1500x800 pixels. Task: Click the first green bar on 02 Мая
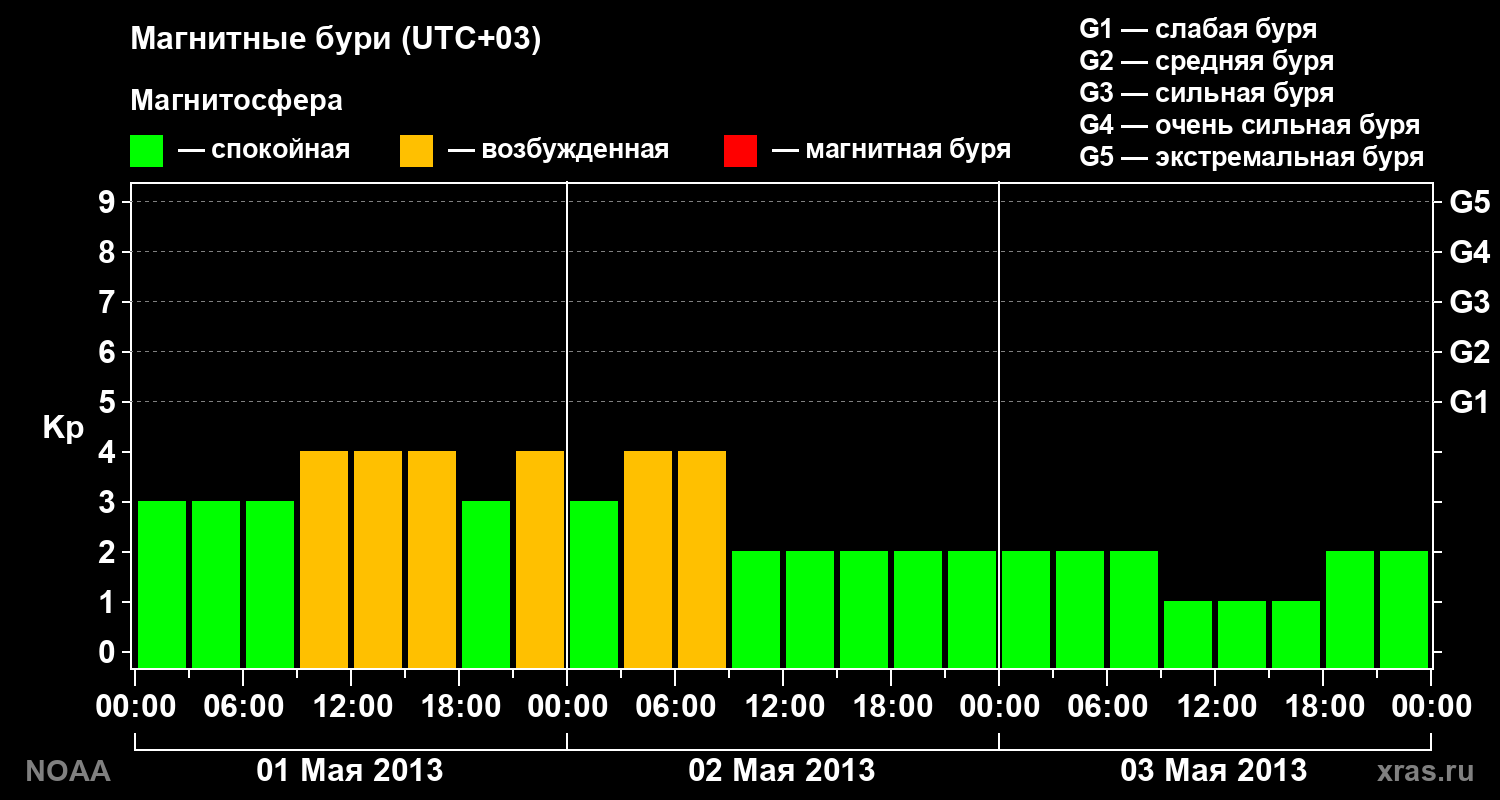[x=594, y=584]
